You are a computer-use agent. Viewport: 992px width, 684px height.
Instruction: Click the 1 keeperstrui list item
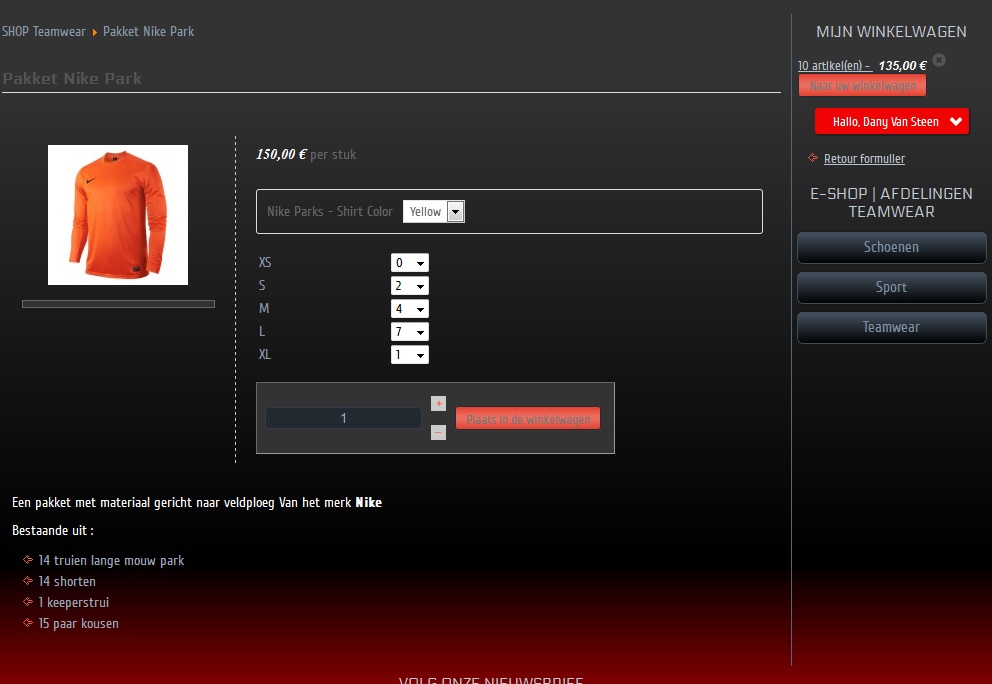(73, 602)
